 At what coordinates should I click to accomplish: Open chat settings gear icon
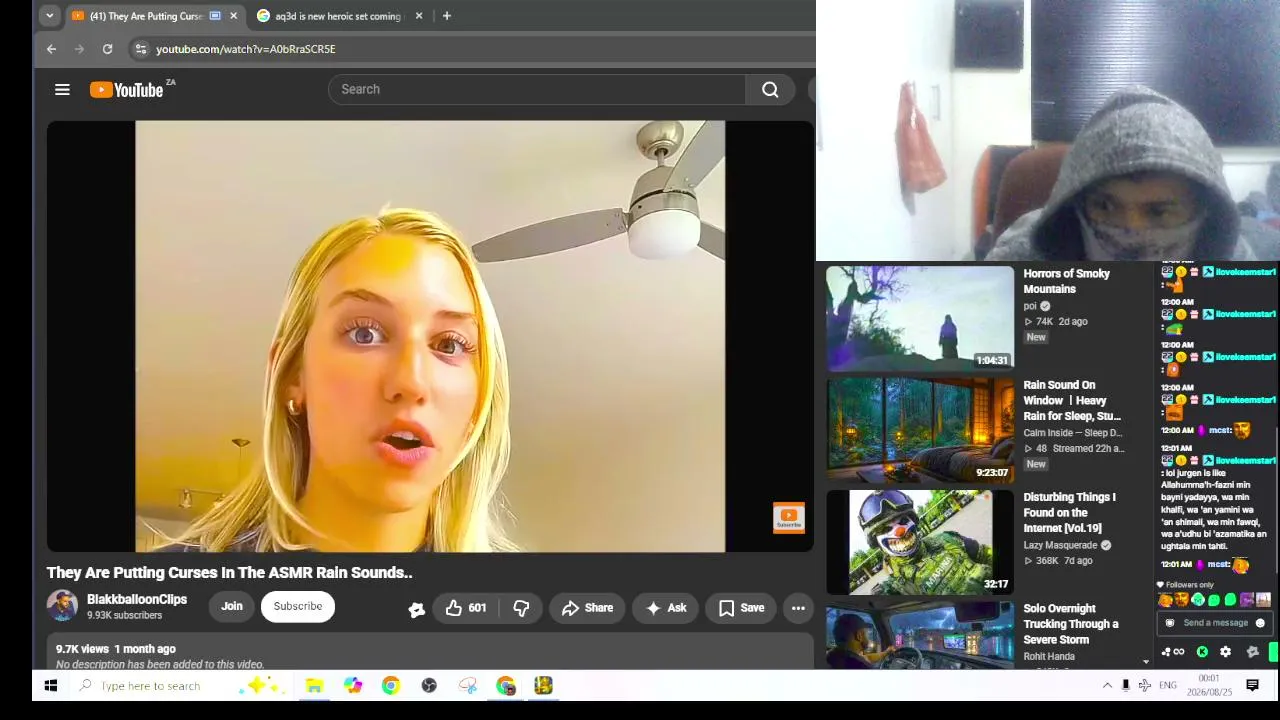[x=1225, y=652]
